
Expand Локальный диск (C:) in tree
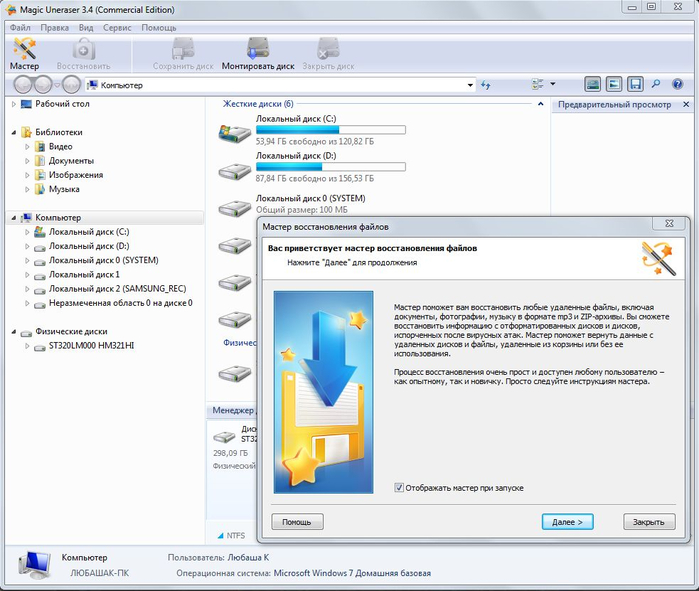pyautogui.click(x=27, y=232)
